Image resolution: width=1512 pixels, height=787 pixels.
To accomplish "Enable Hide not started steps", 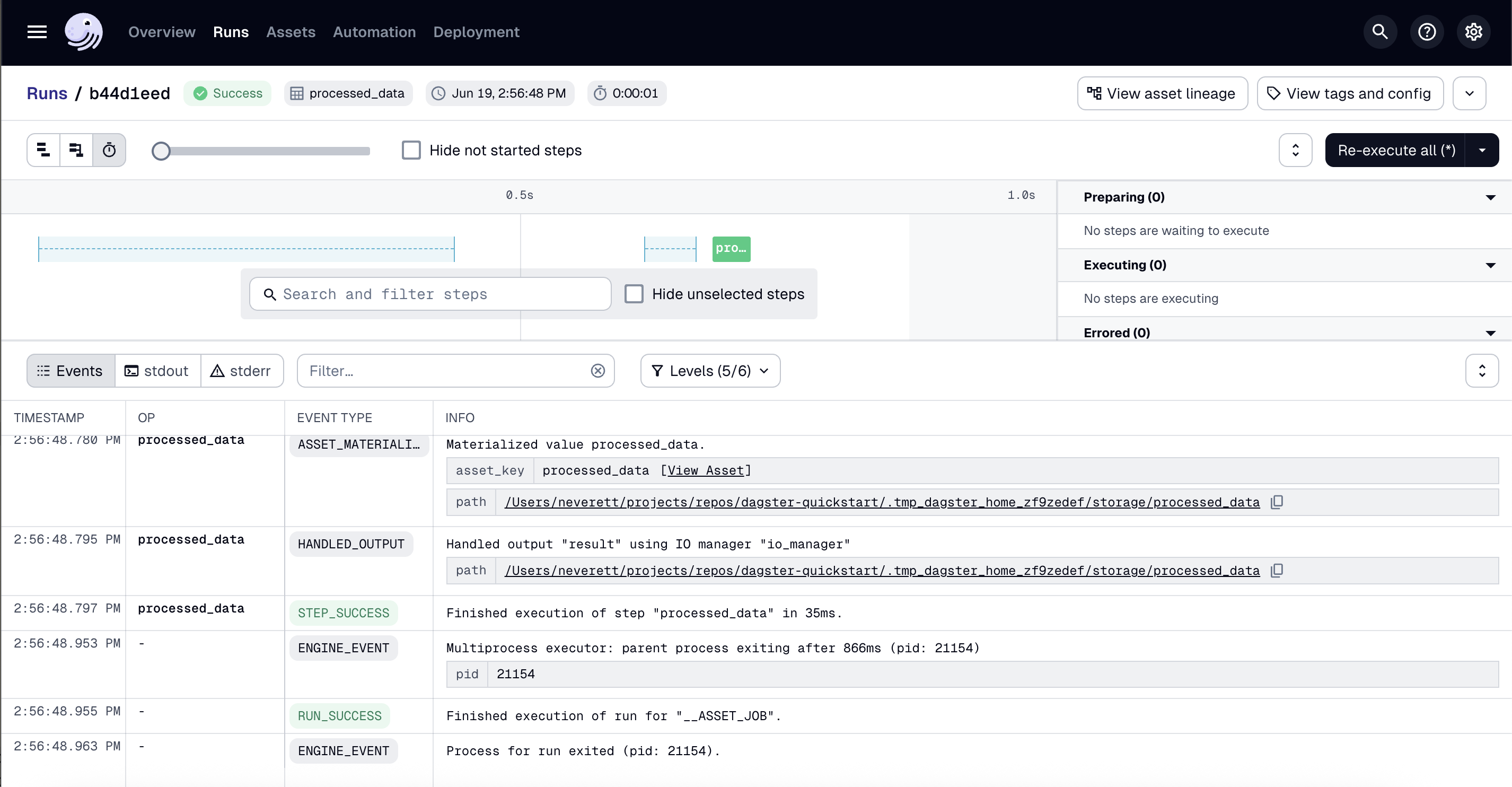I will (x=411, y=150).
